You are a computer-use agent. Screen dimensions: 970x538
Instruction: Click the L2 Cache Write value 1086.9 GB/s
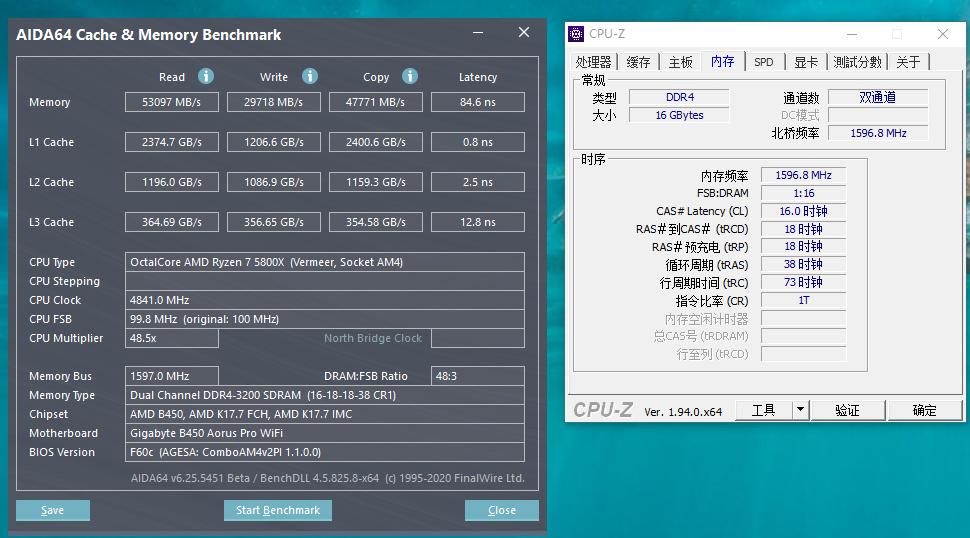274,182
